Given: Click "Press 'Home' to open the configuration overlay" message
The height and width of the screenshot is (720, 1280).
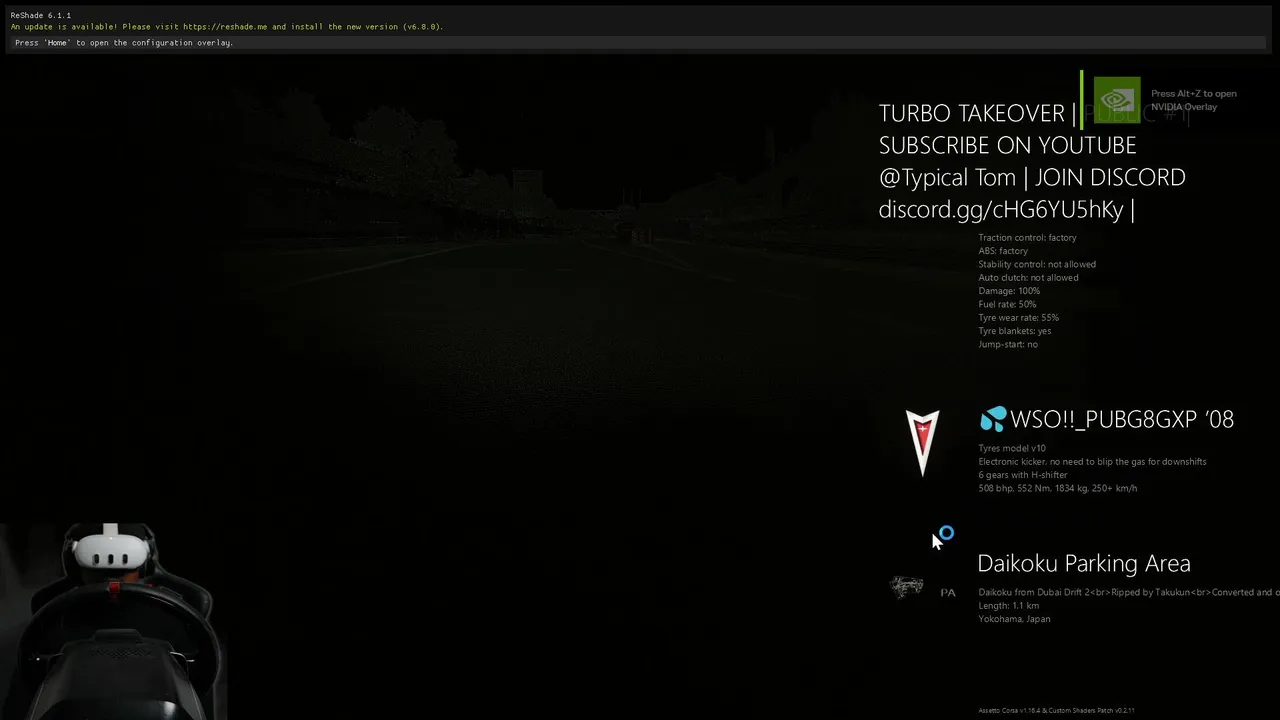Looking at the screenshot, I should (x=124, y=43).
